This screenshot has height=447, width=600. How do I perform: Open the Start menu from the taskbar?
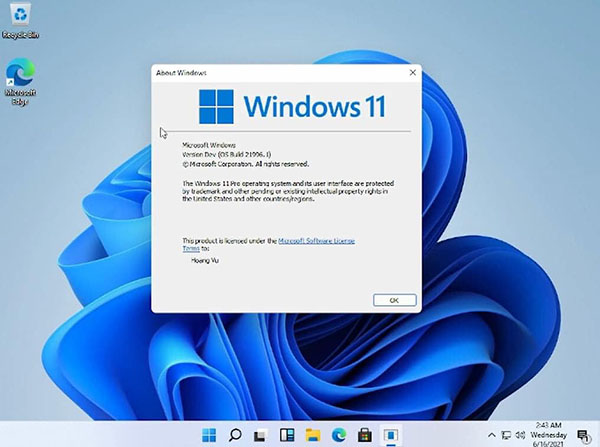(x=210, y=436)
